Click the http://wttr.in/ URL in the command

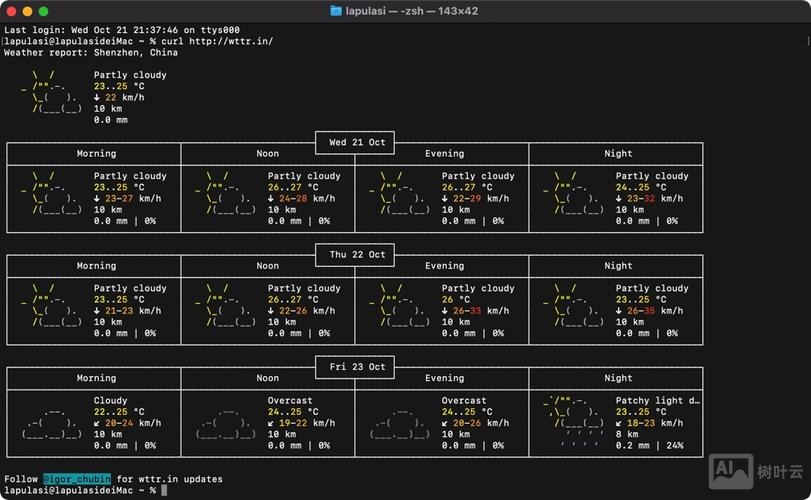click(231, 41)
